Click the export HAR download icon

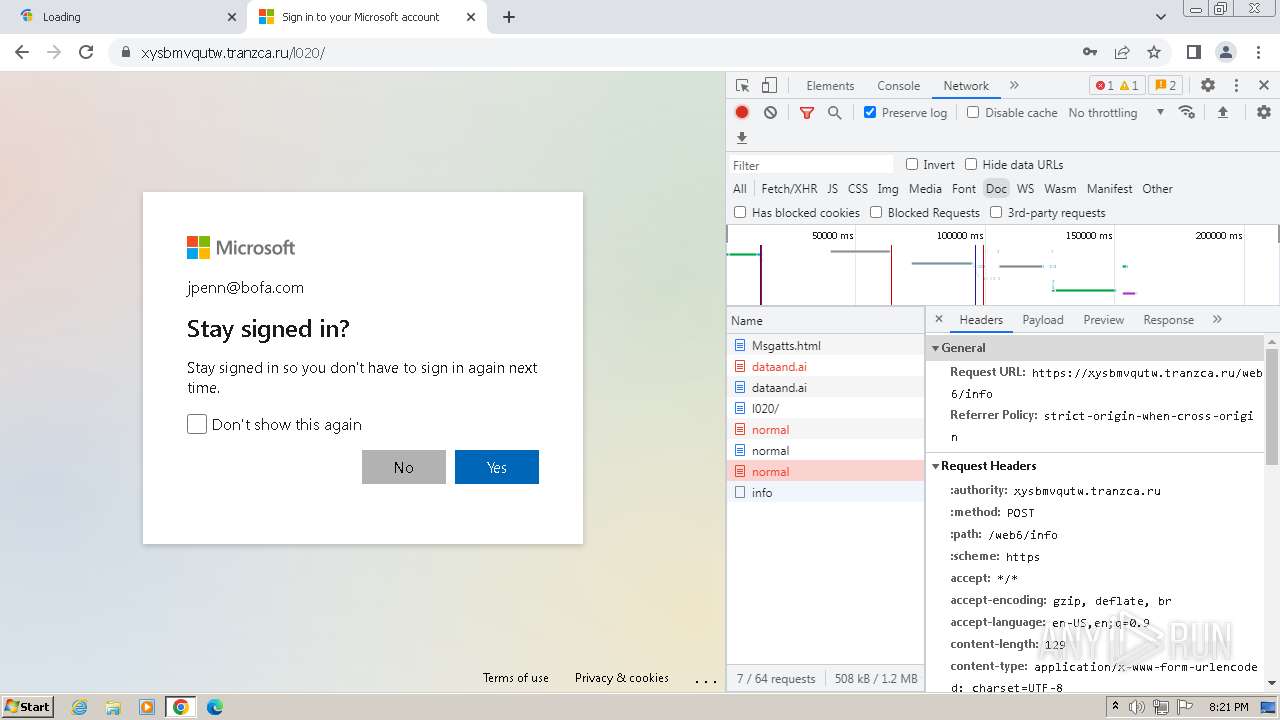click(742, 138)
